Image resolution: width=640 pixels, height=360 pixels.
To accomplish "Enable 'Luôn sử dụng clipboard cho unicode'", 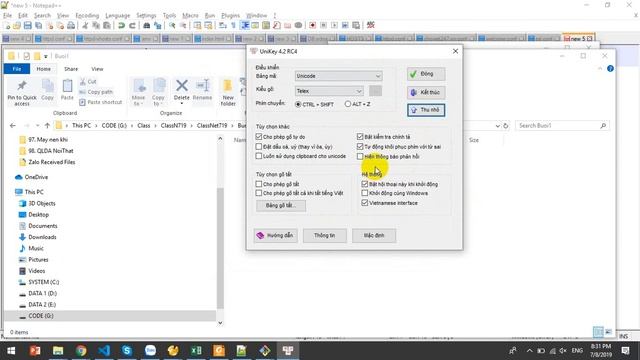I will click(259, 156).
